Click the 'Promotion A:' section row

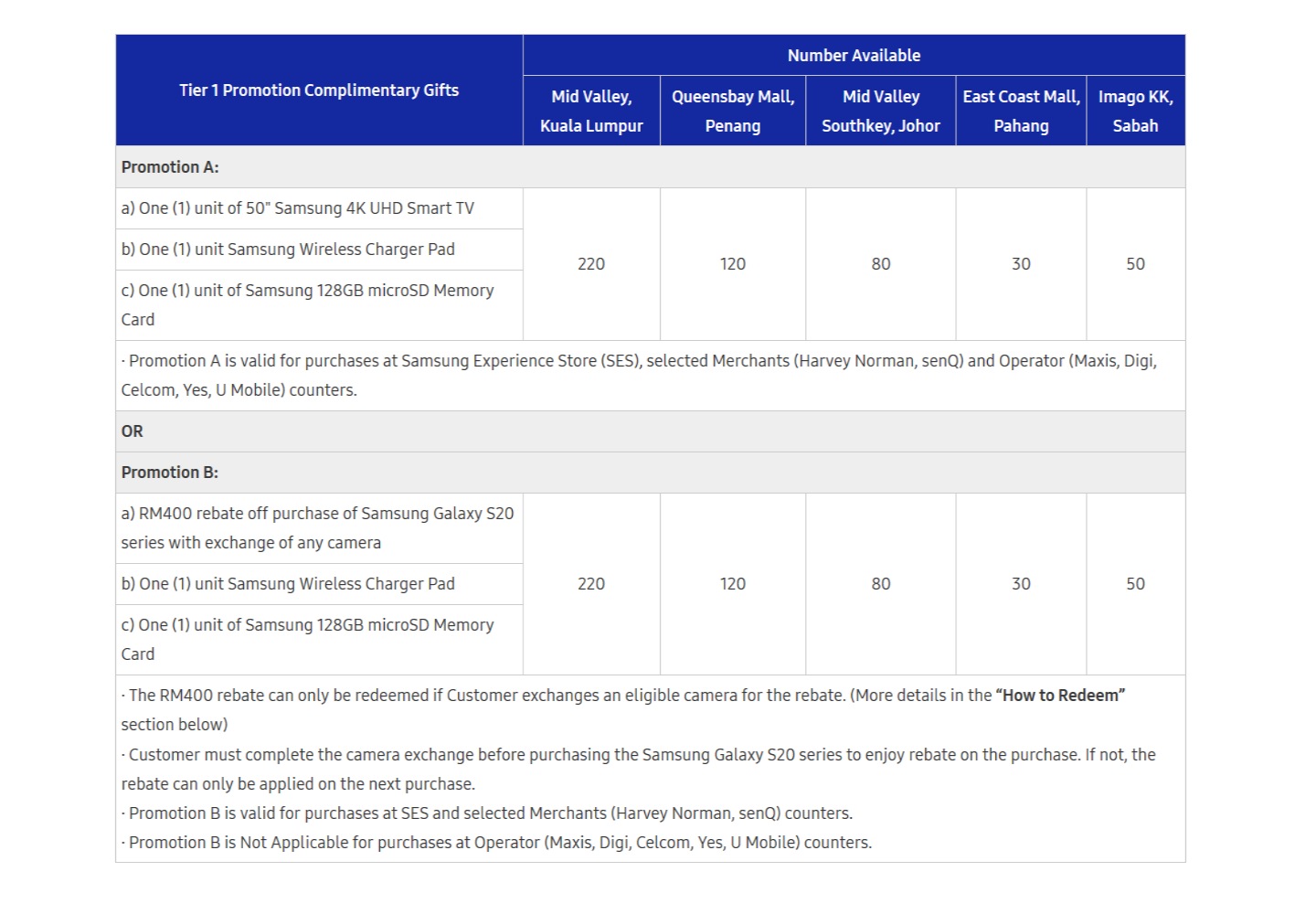tap(651, 167)
